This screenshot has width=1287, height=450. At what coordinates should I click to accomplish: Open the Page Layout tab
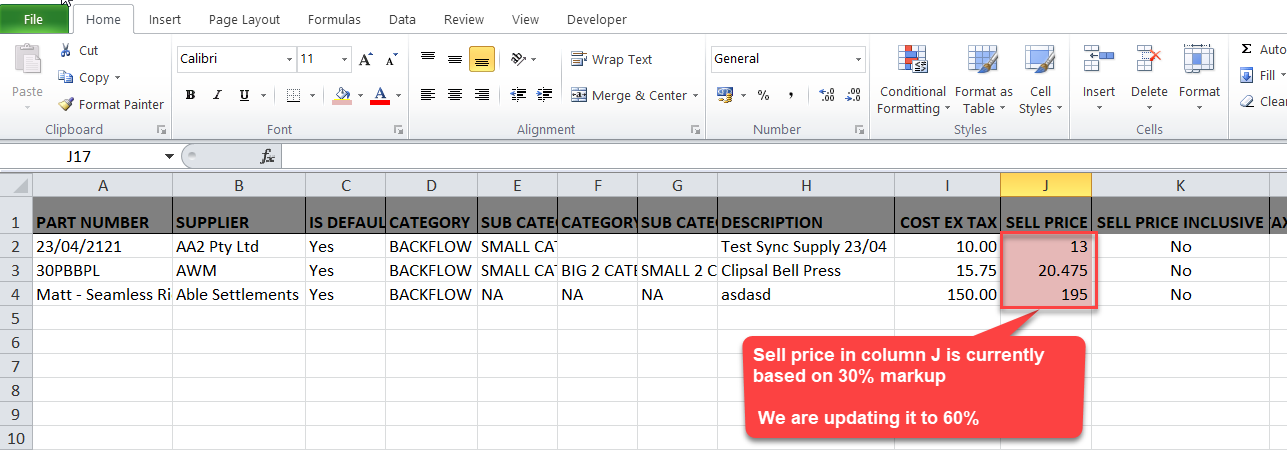click(244, 20)
